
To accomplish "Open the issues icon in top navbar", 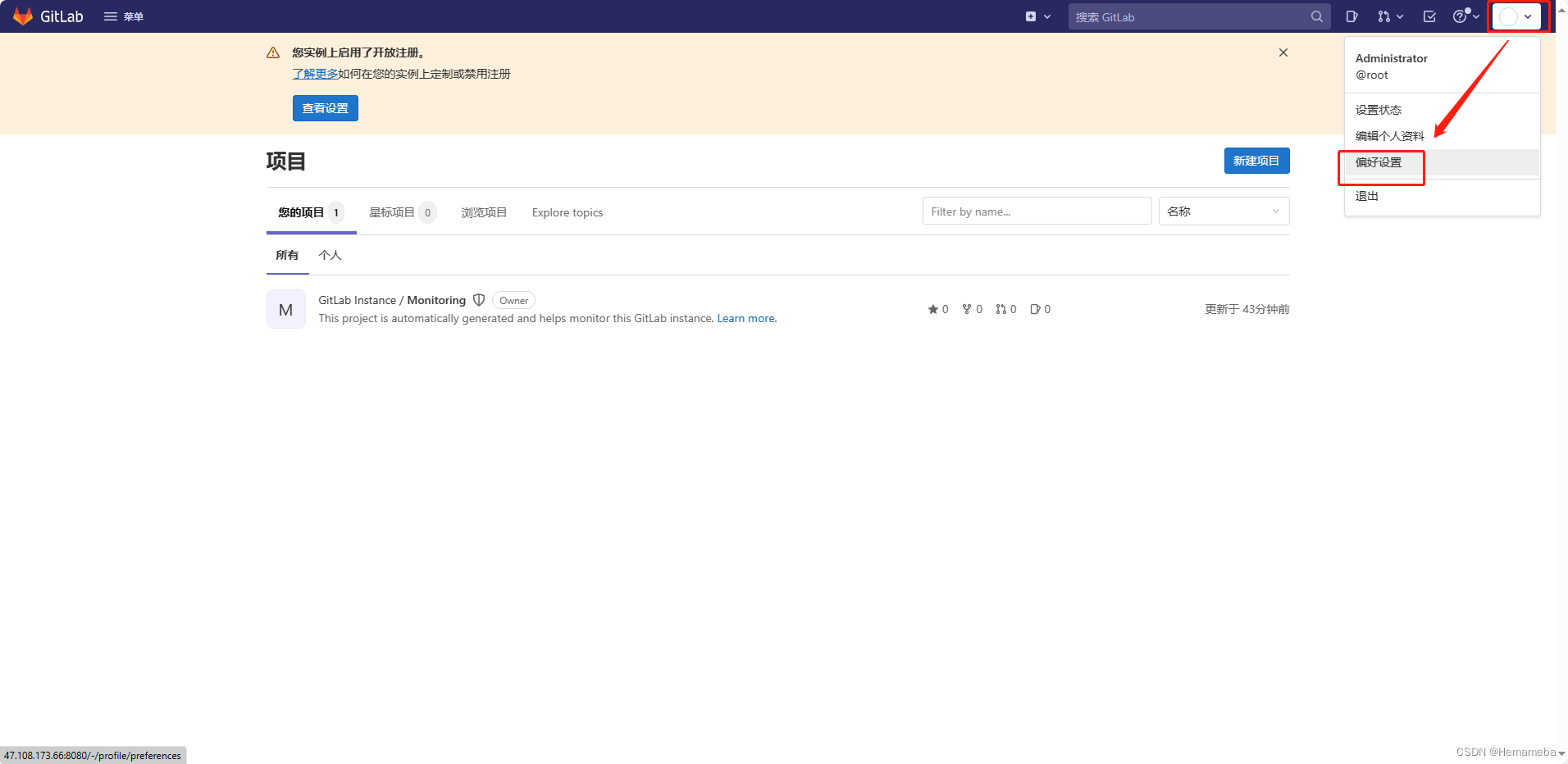I will click(1351, 16).
